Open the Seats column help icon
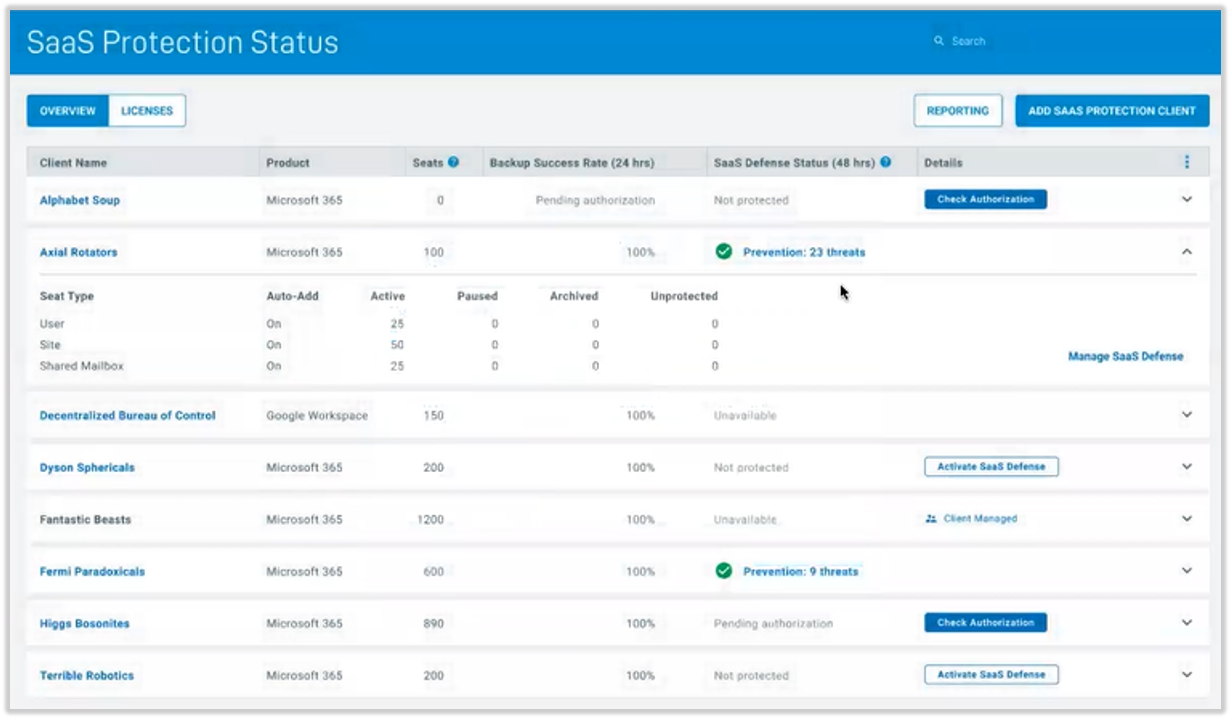This screenshot has height=720, width=1232. [x=453, y=162]
